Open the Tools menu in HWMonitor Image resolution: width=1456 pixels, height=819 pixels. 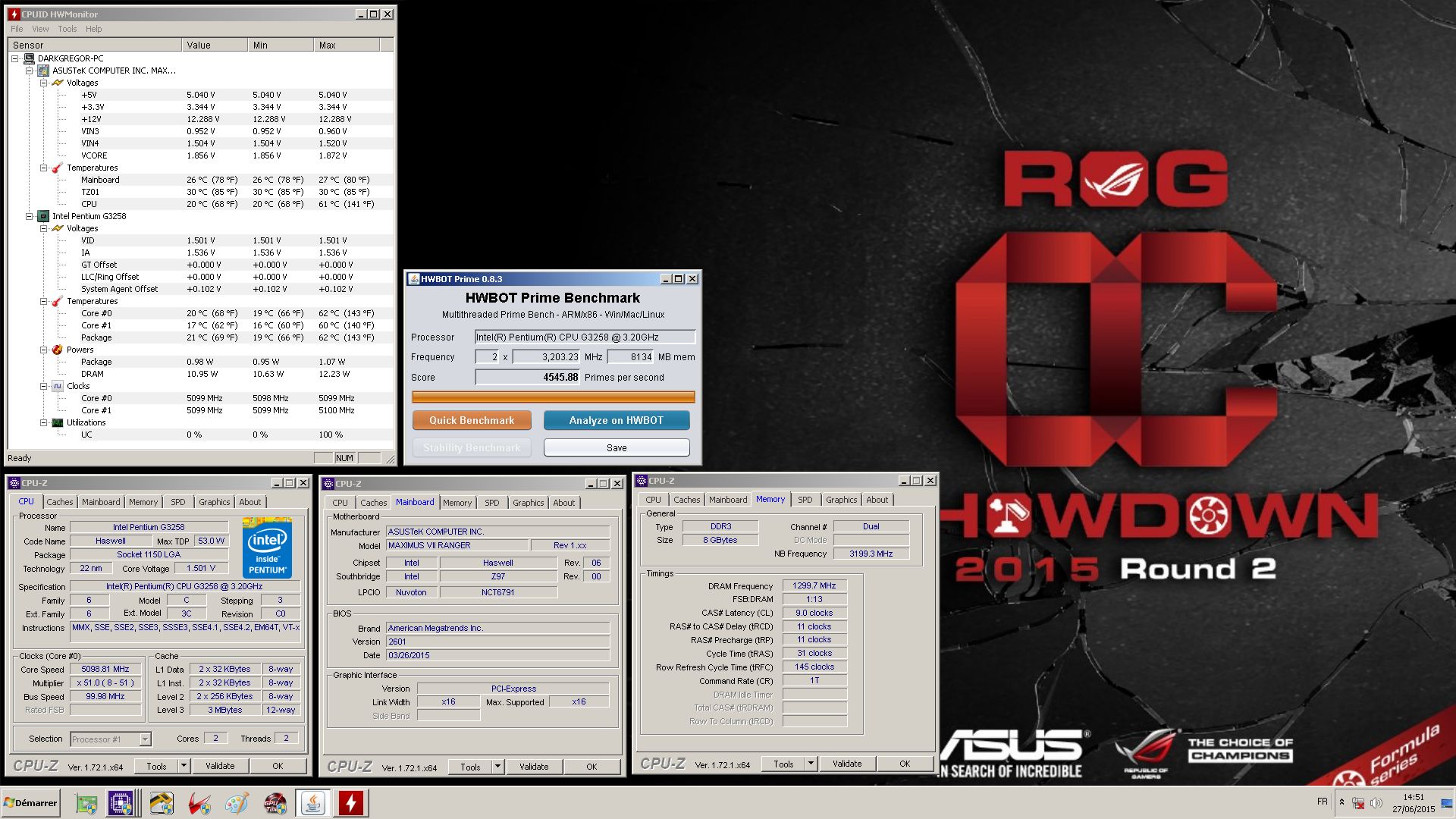pos(67,29)
